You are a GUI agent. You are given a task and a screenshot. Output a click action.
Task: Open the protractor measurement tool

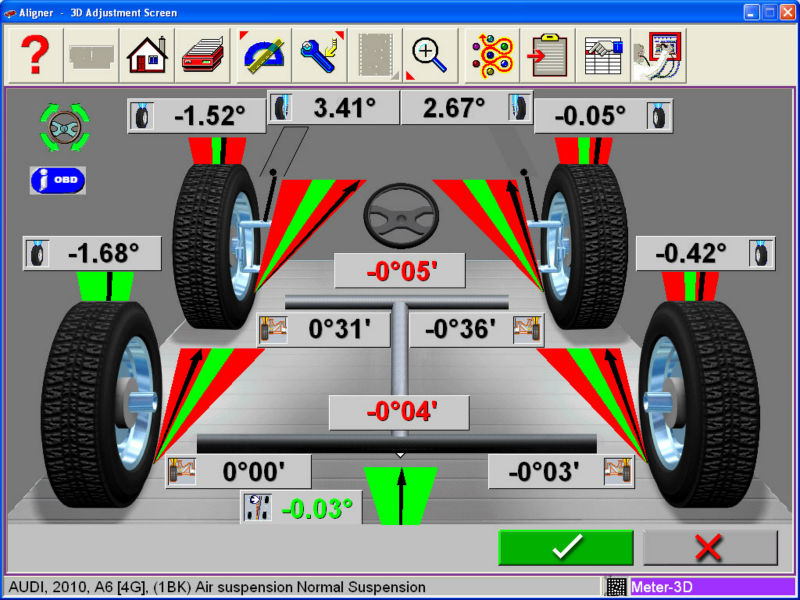[264, 56]
